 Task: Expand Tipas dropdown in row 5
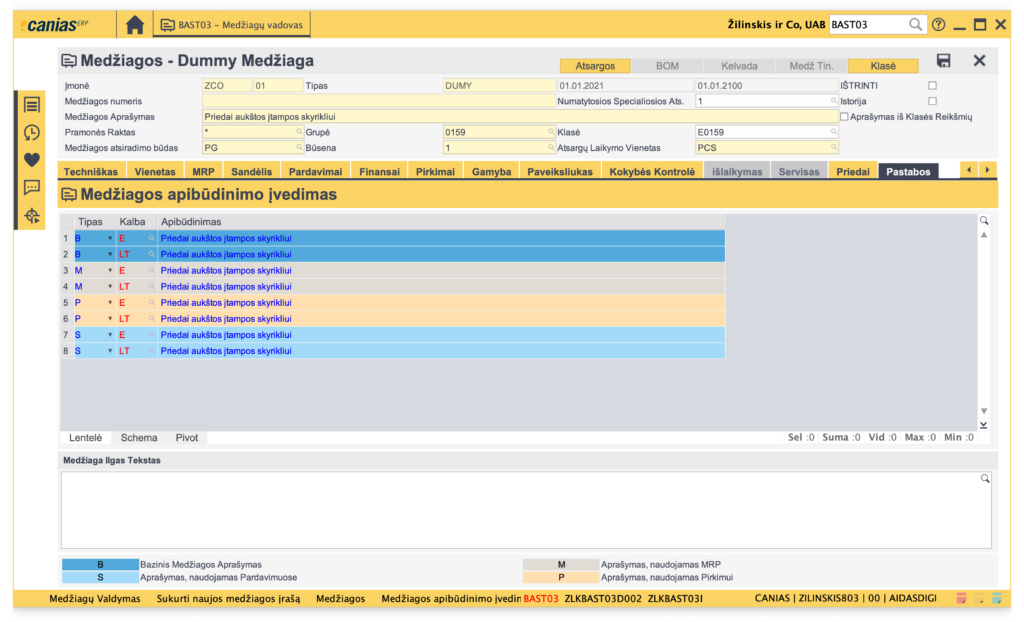[x=110, y=303]
